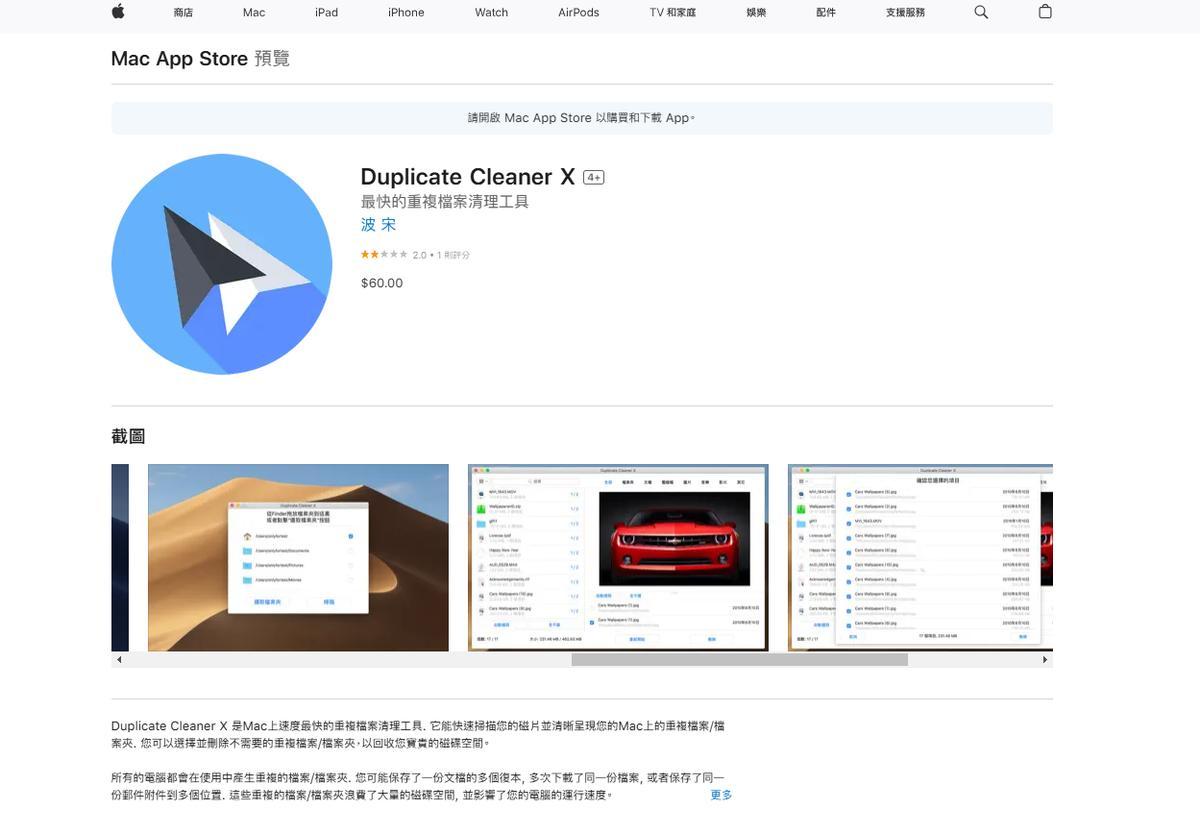Open the shopping bag icon
Image resolution: width=1200 pixels, height=835 pixels.
pos(1045,12)
